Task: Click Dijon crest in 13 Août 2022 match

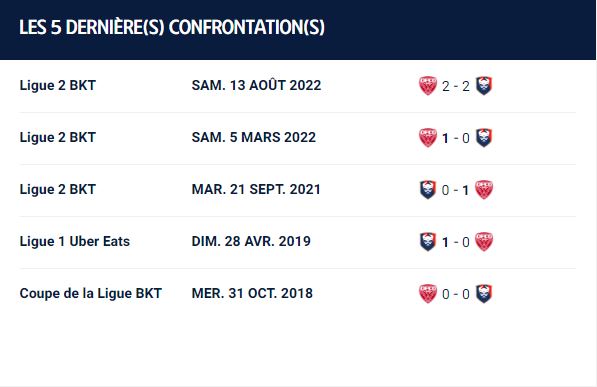Action: click(x=428, y=86)
